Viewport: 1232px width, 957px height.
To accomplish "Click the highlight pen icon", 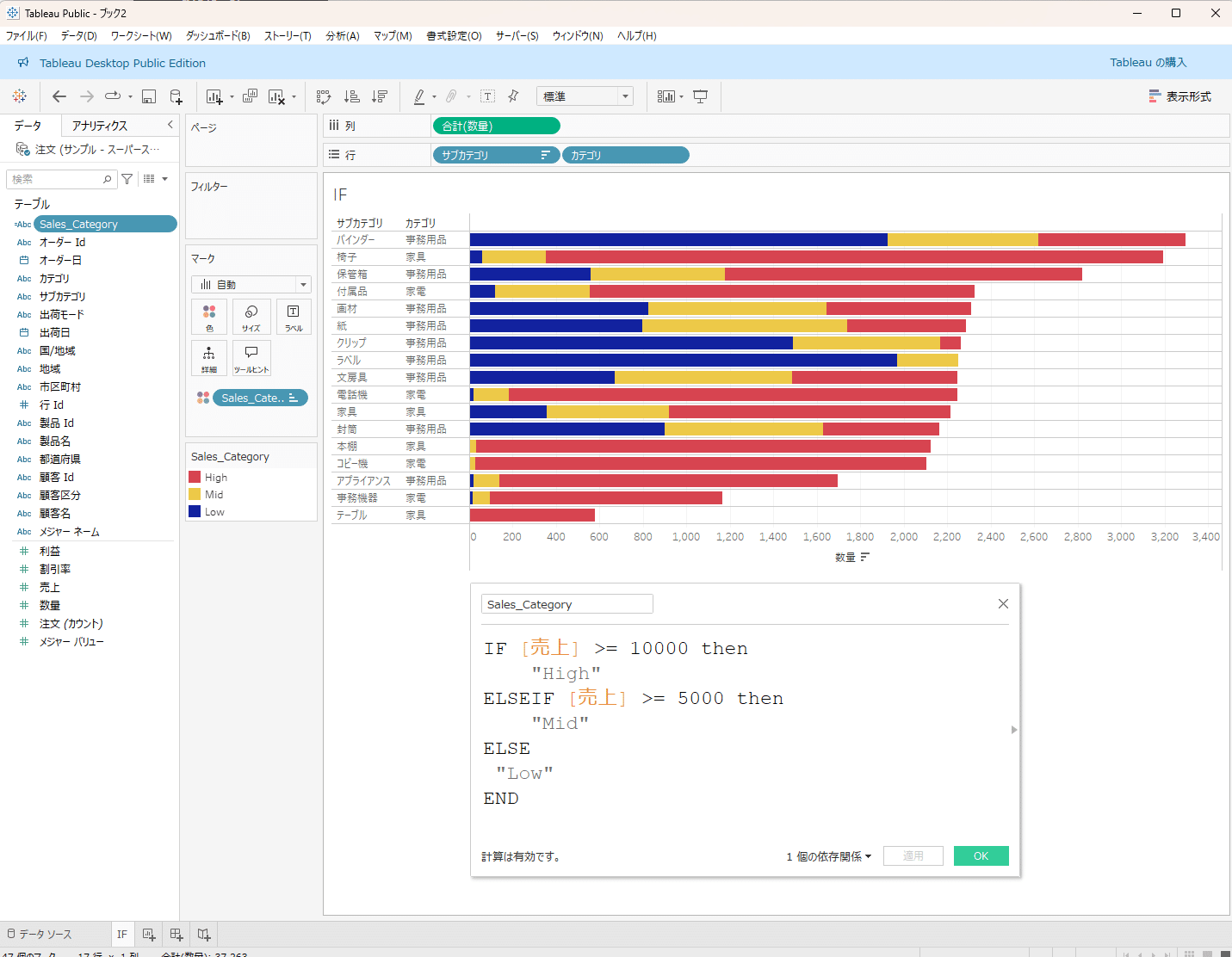I will point(419,96).
